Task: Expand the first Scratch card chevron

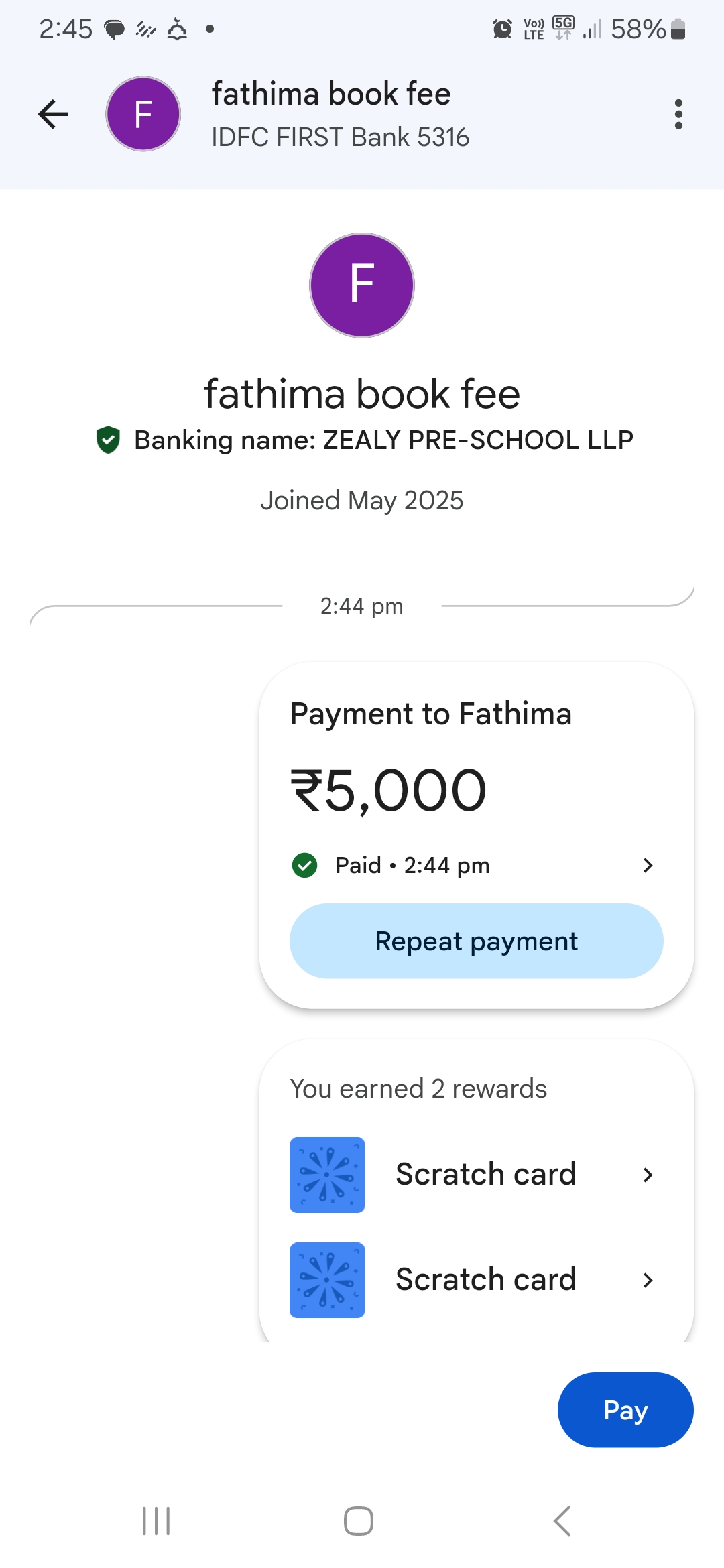Action: tap(648, 1175)
